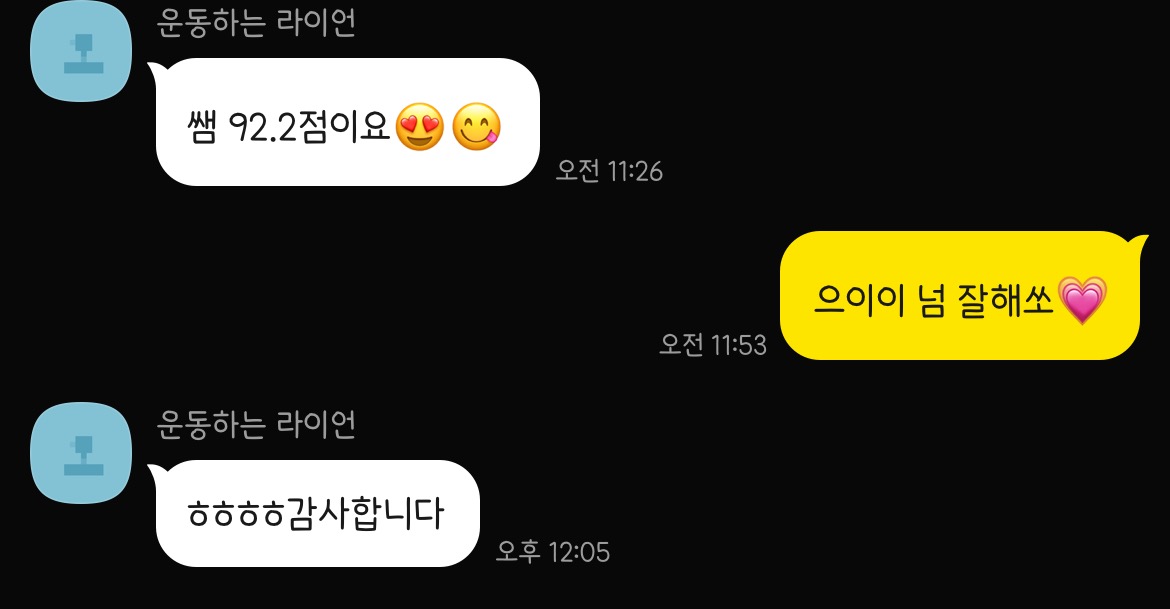Open the bottom 운동하는 라이언 profile avatar
This screenshot has height=609, width=1170.
tap(81, 453)
